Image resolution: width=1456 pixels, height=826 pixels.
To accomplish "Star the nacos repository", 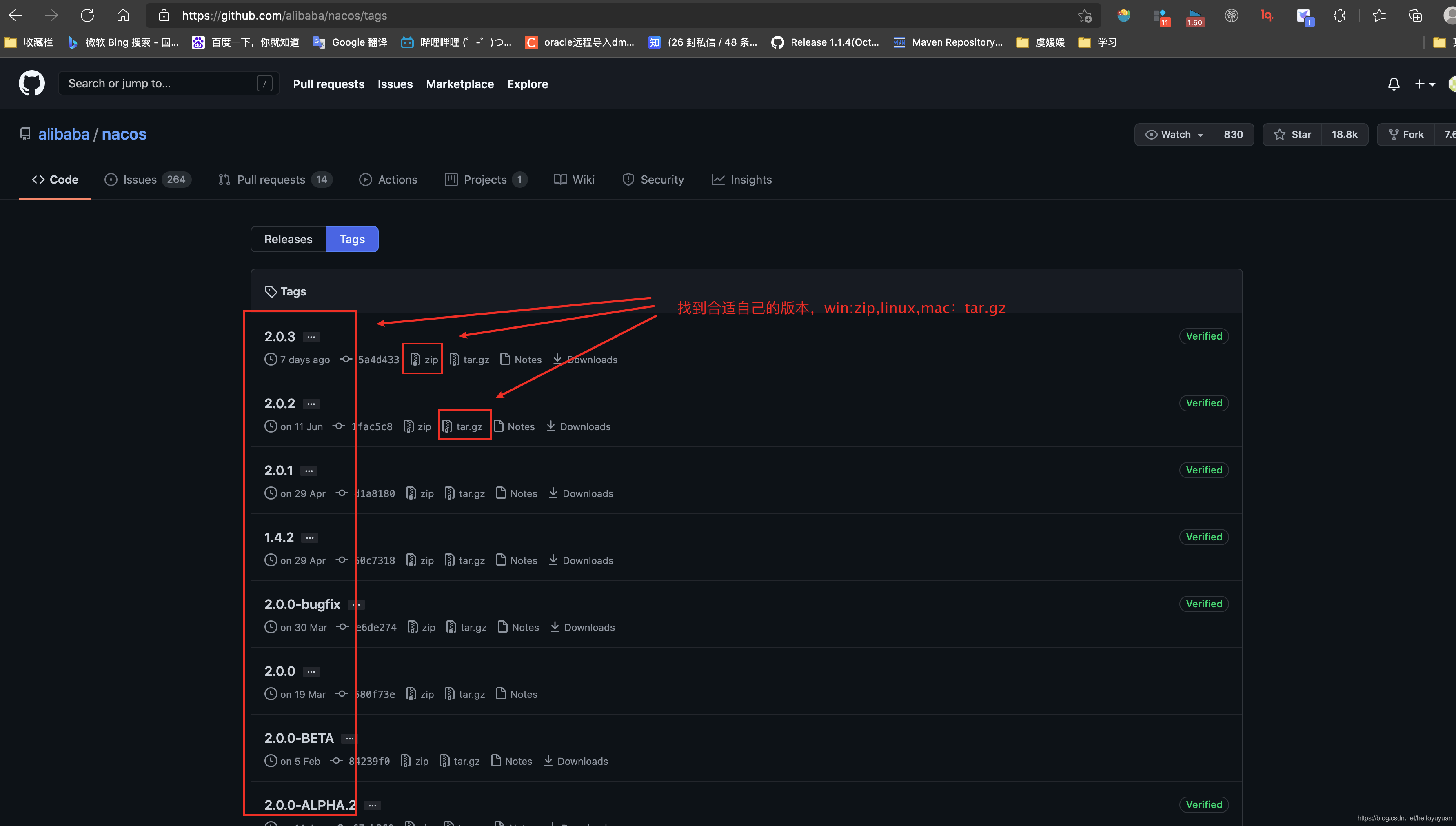I will [x=1292, y=134].
